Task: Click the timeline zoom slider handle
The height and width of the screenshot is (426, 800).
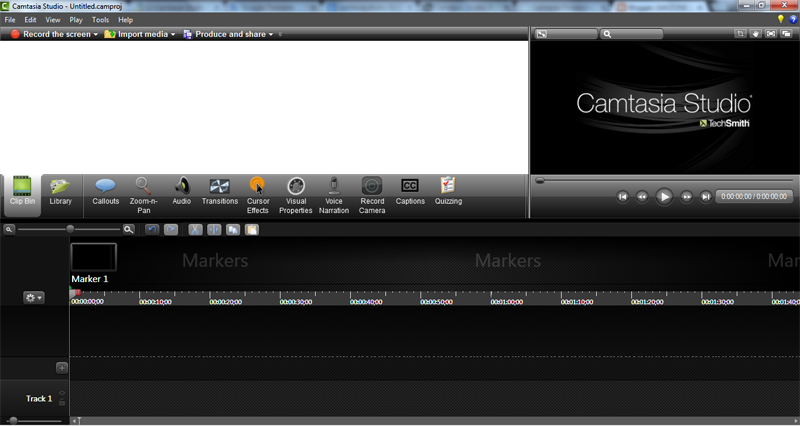Action: 70,229
